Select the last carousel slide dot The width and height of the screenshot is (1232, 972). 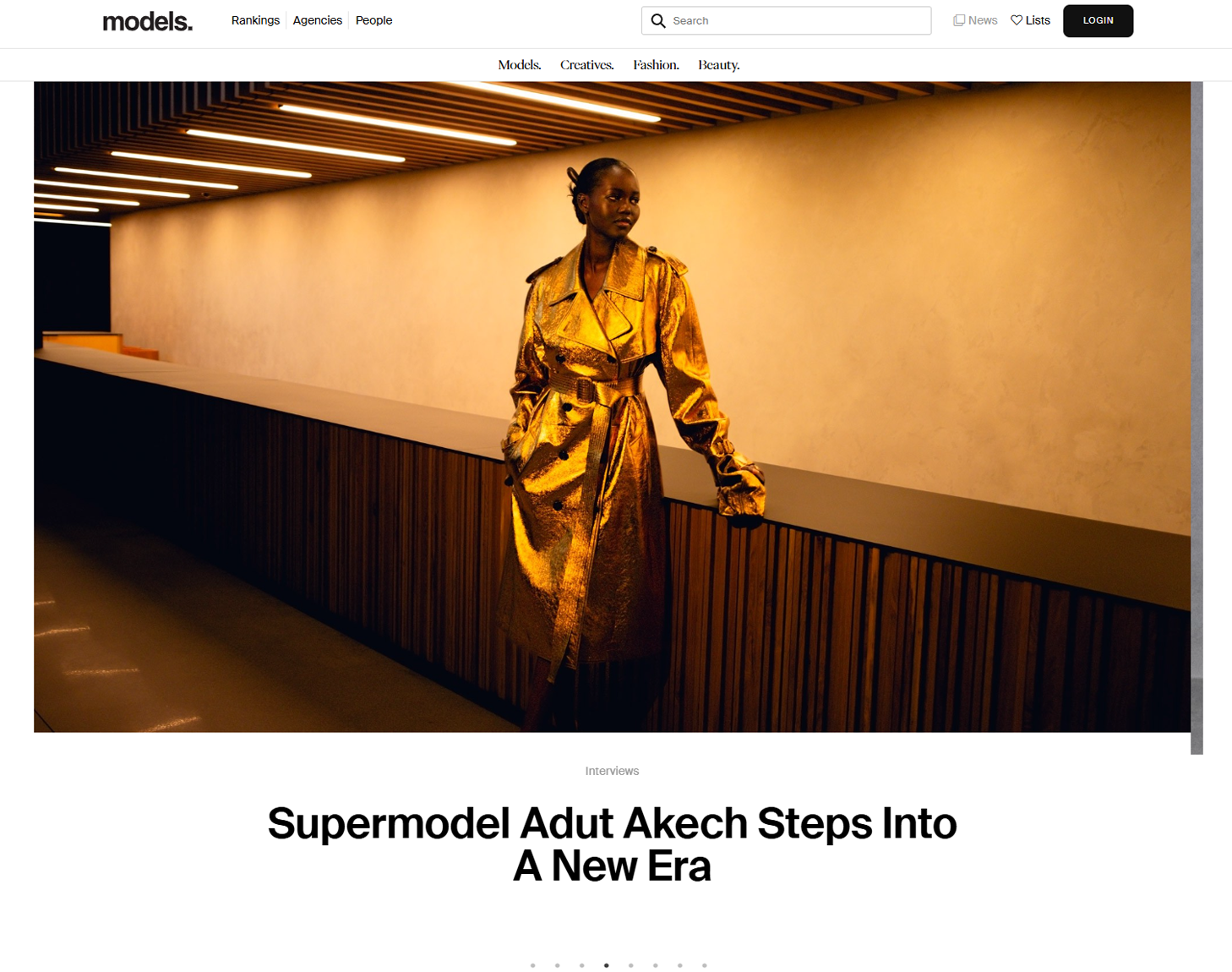coord(704,965)
